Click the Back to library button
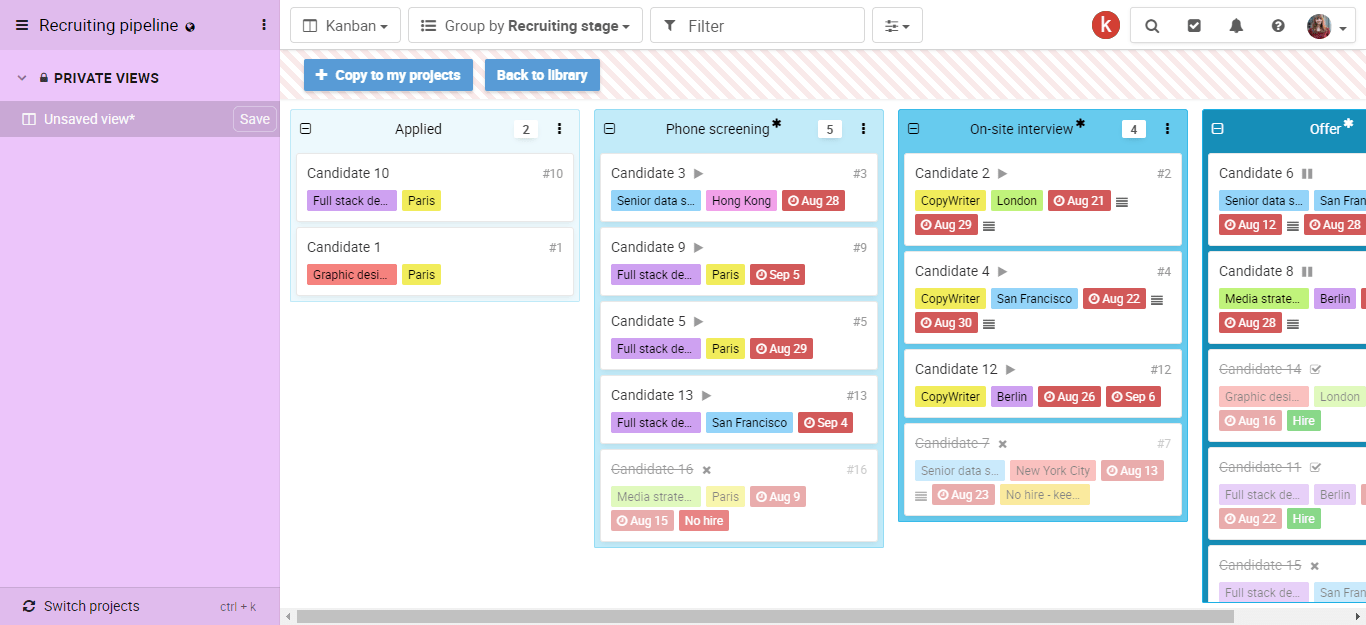The height and width of the screenshot is (625, 1366). pos(542,75)
